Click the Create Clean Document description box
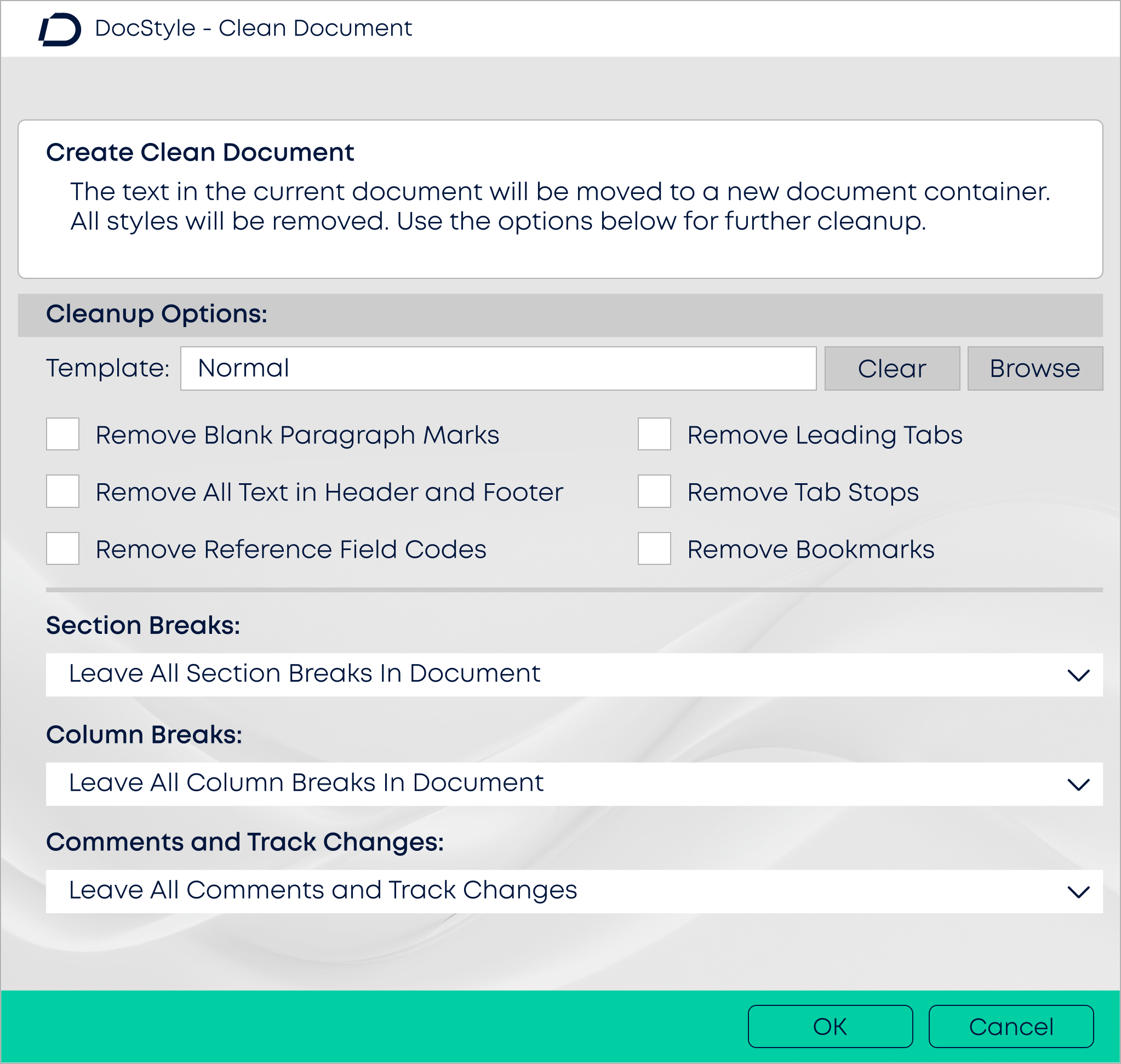Viewport: 1121px width, 1064px height. point(560,198)
